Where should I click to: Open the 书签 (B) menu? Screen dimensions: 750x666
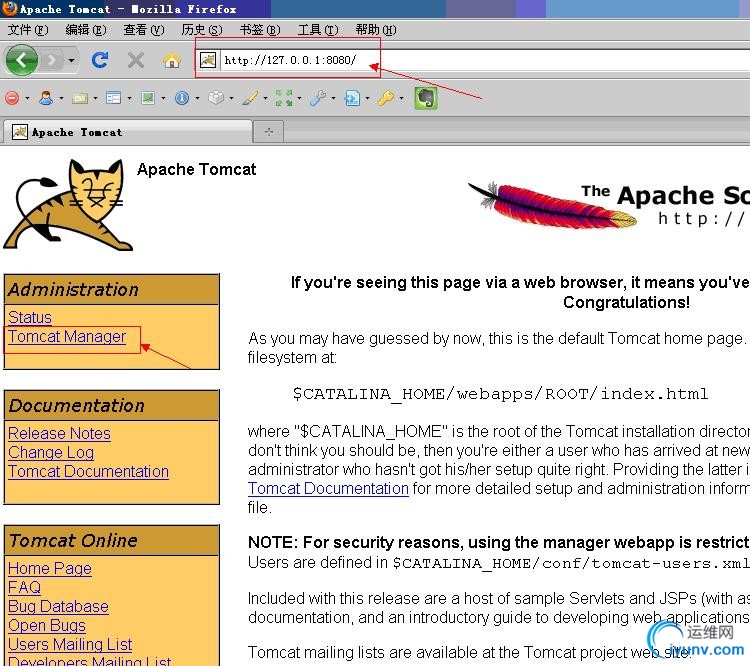coord(260,30)
